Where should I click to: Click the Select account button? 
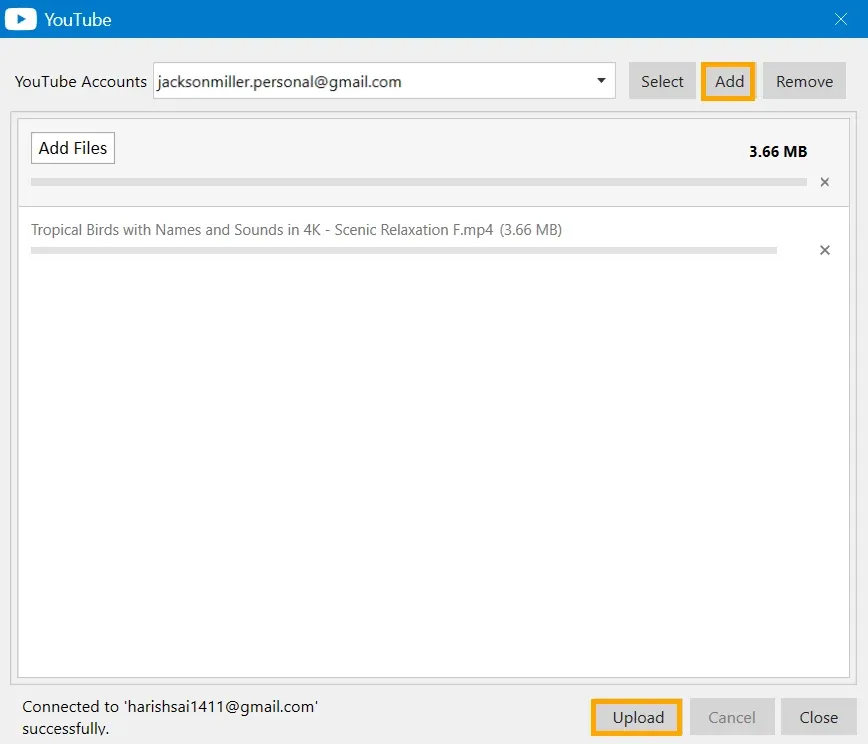pos(662,81)
